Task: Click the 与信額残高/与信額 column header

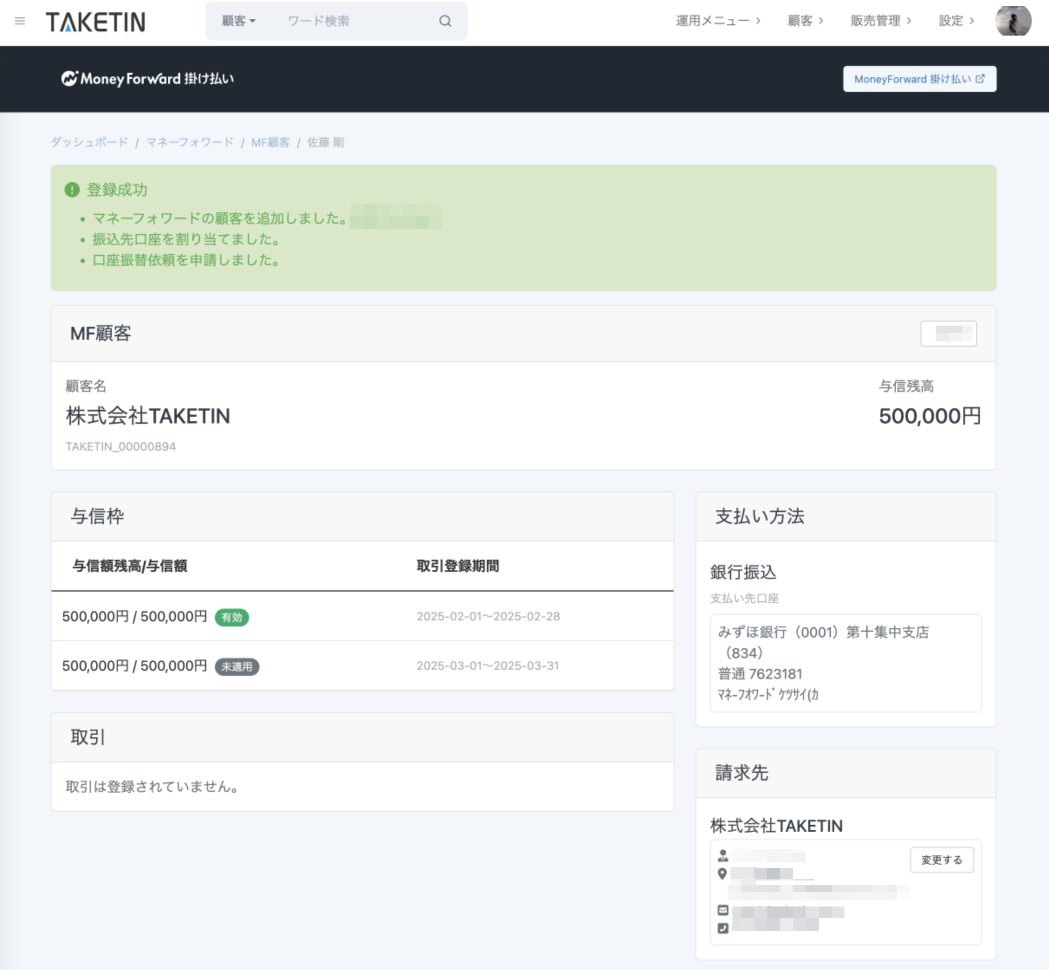Action: click(130, 566)
